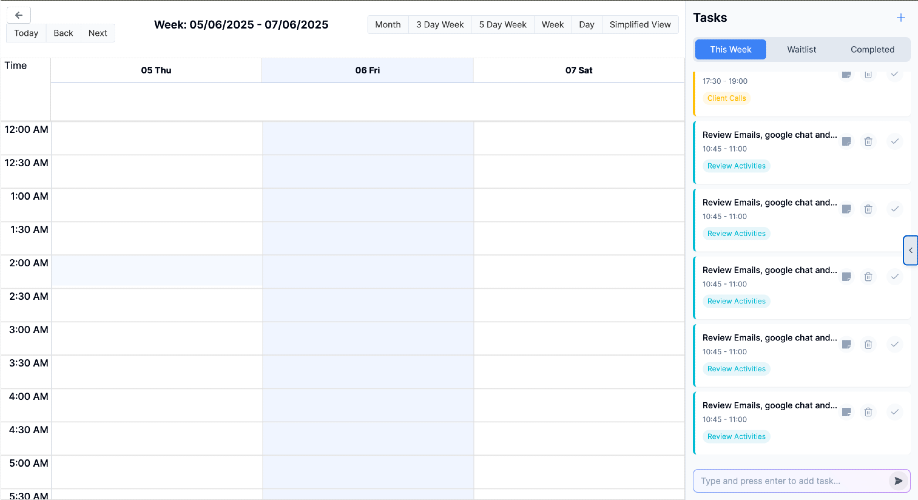Image resolution: width=918 pixels, height=500 pixels.
Task: Go Back to the previous date range
Action: click(63, 33)
